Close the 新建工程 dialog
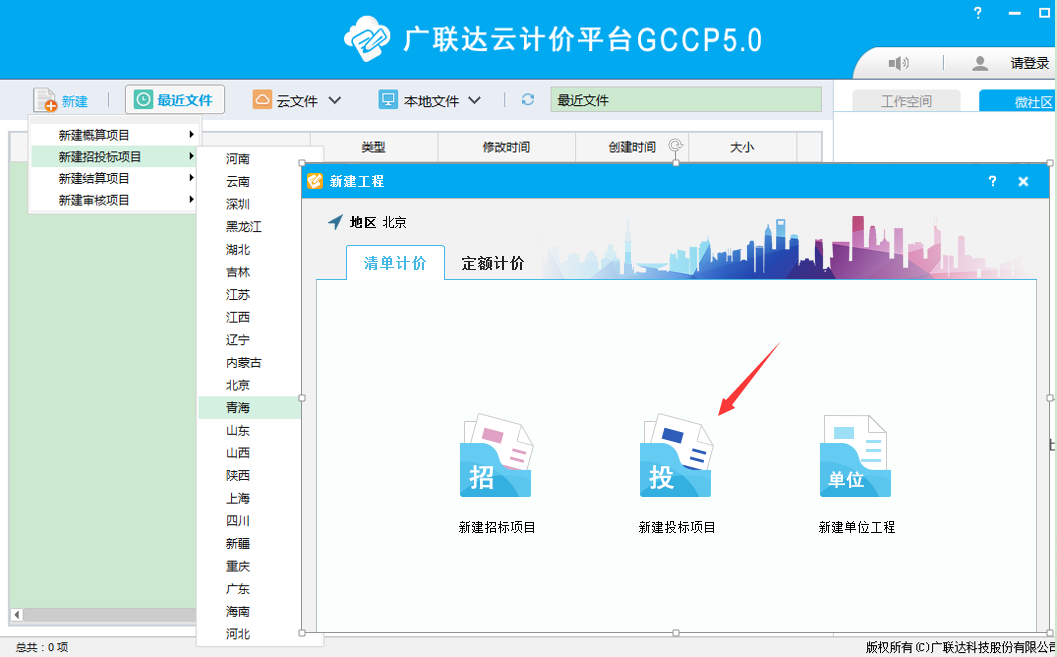Image resolution: width=1057 pixels, height=657 pixels. tap(1023, 181)
